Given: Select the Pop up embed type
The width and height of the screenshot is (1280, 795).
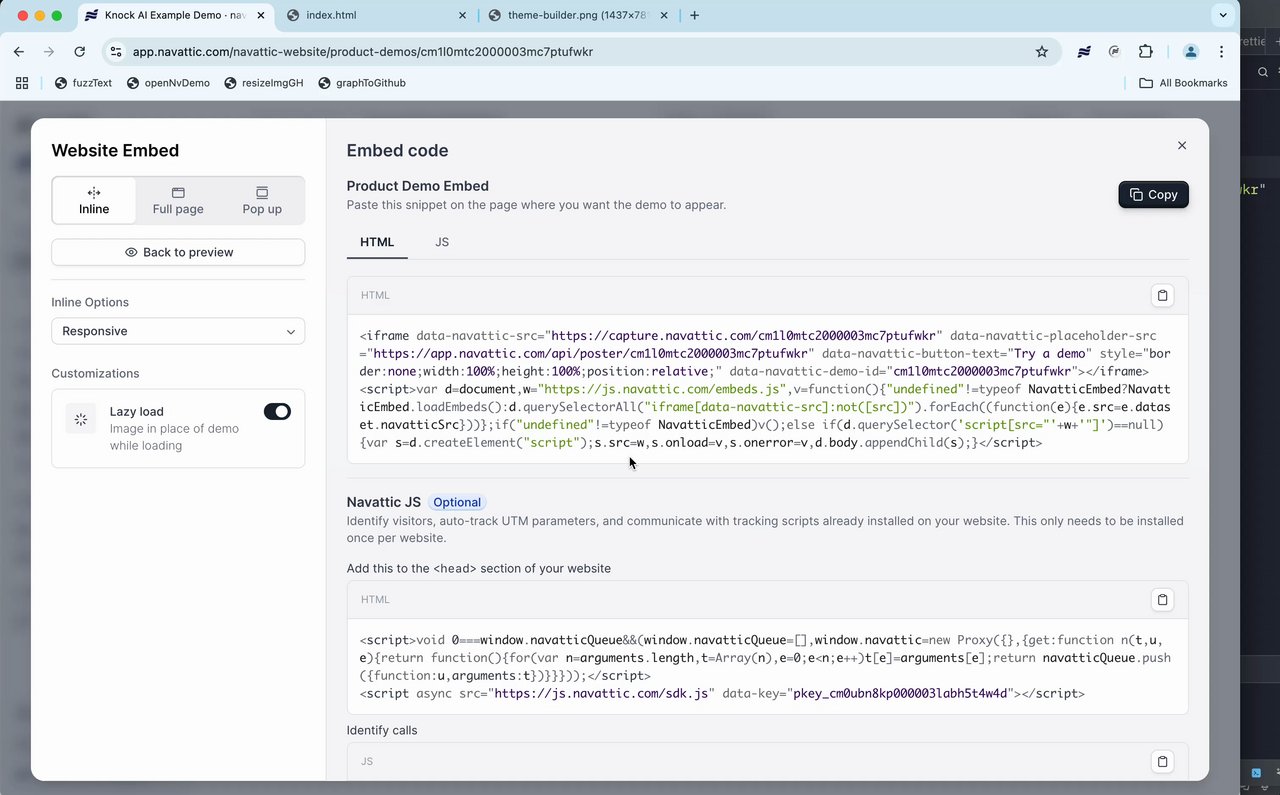Looking at the screenshot, I should (x=262, y=200).
